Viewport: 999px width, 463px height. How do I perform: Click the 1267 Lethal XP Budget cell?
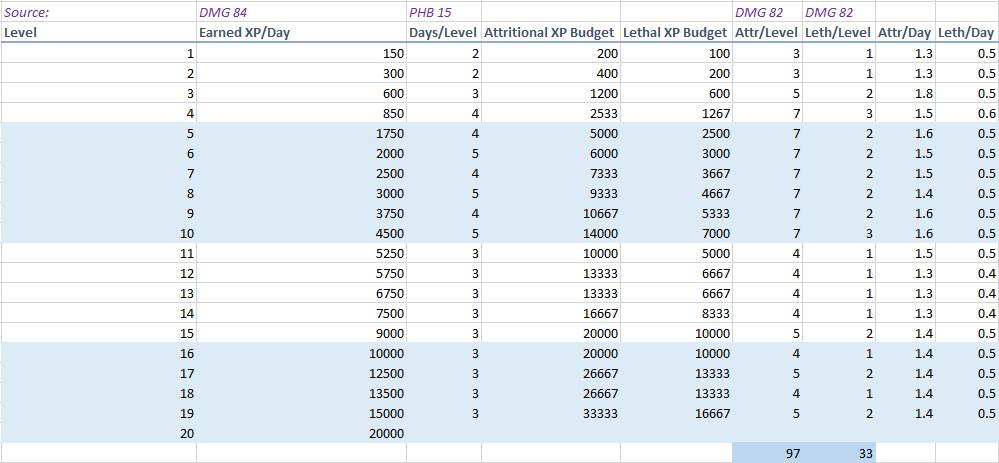coord(676,113)
